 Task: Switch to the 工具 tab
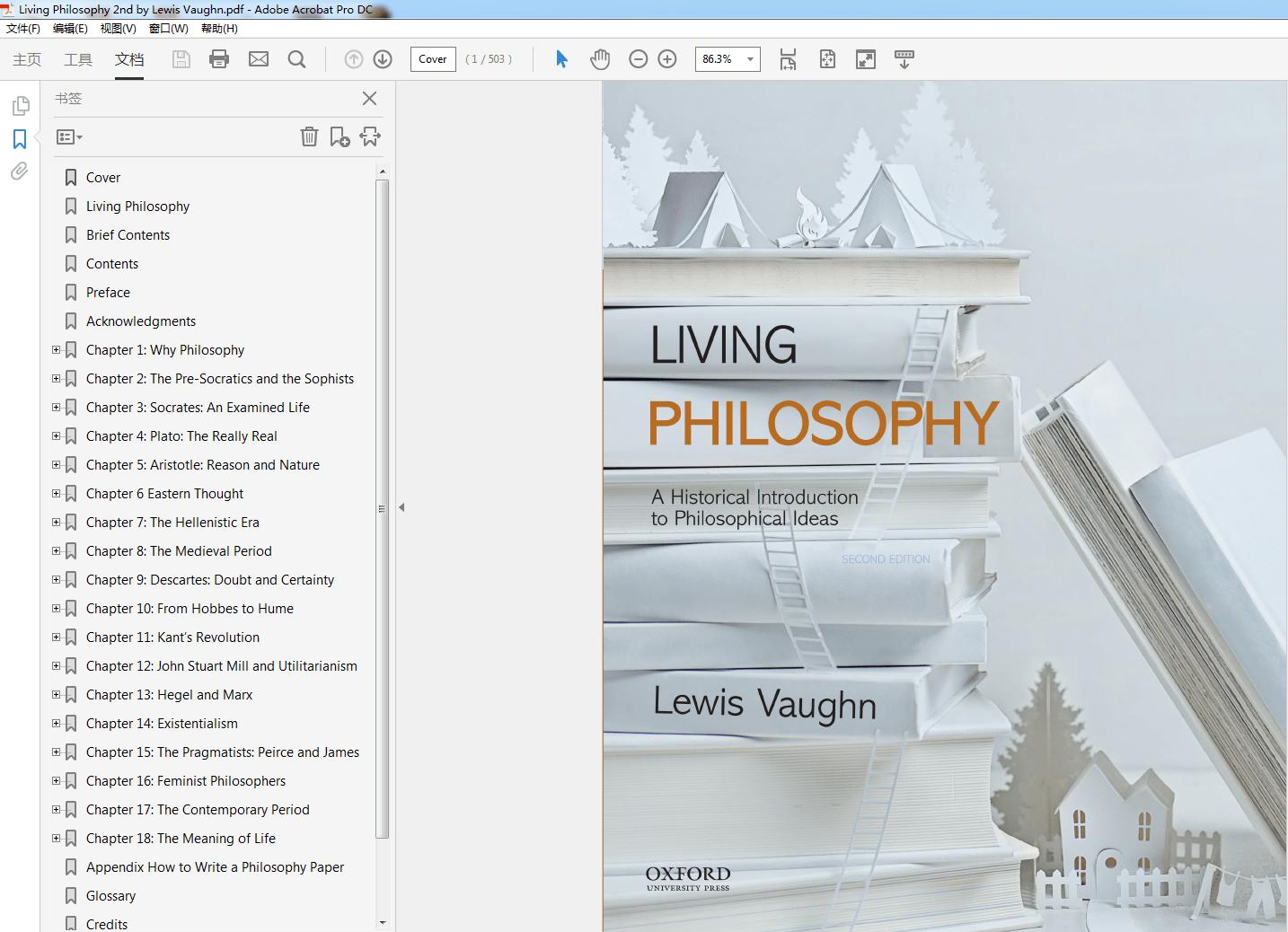click(x=78, y=59)
